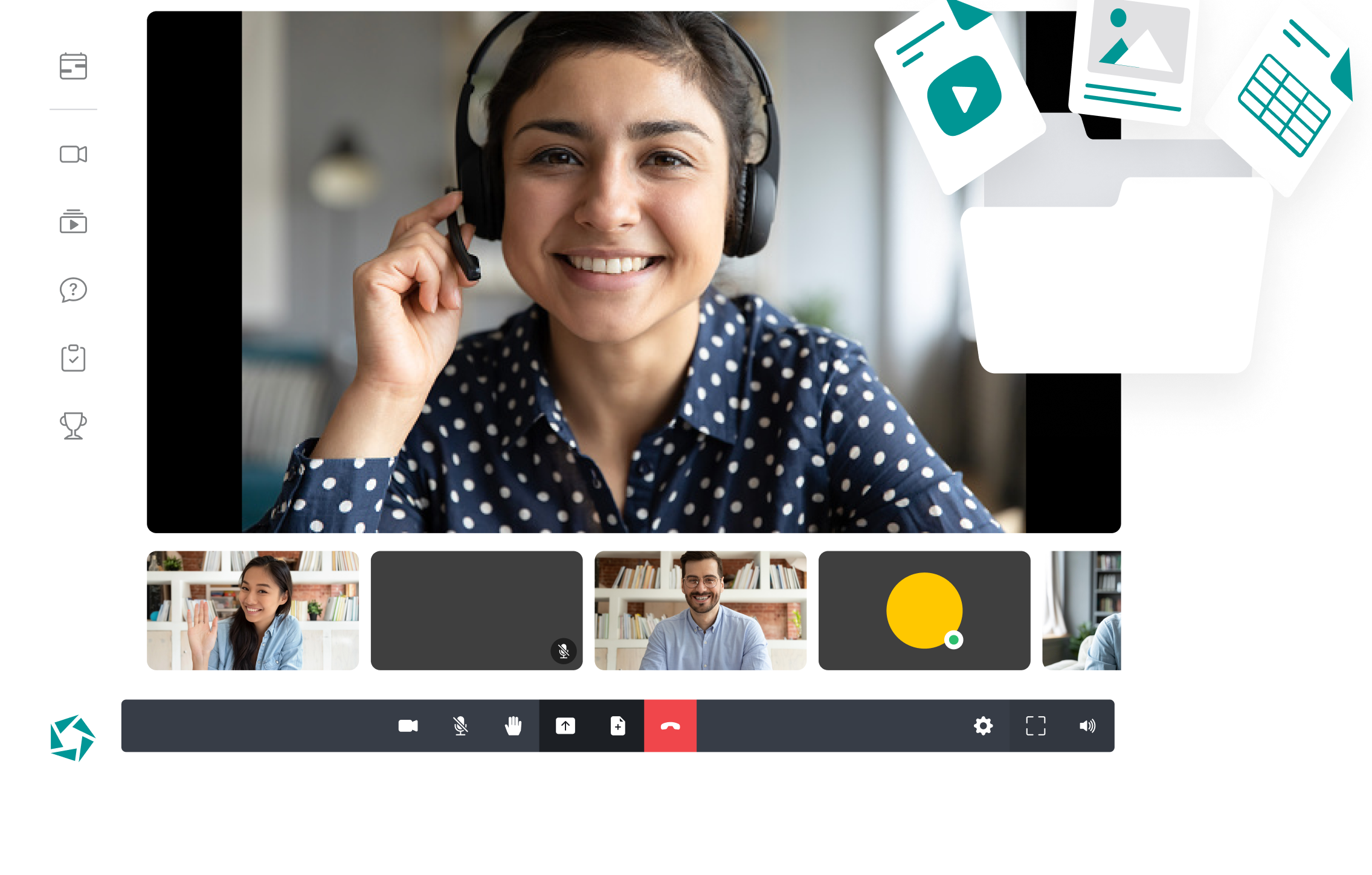The width and height of the screenshot is (1372, 875).
Task: Select the yellow circle avatar tile
Action: 924,610
